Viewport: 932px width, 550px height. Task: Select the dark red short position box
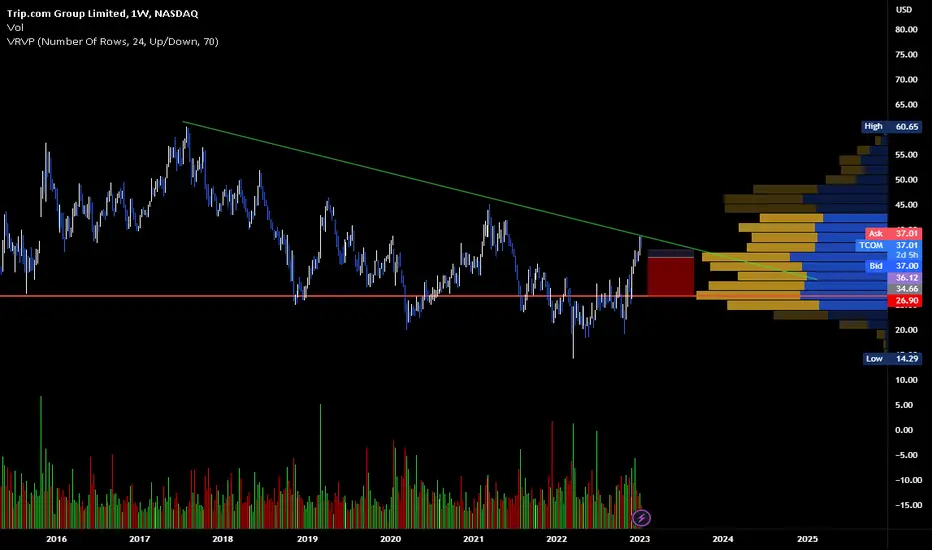[670, 276]
